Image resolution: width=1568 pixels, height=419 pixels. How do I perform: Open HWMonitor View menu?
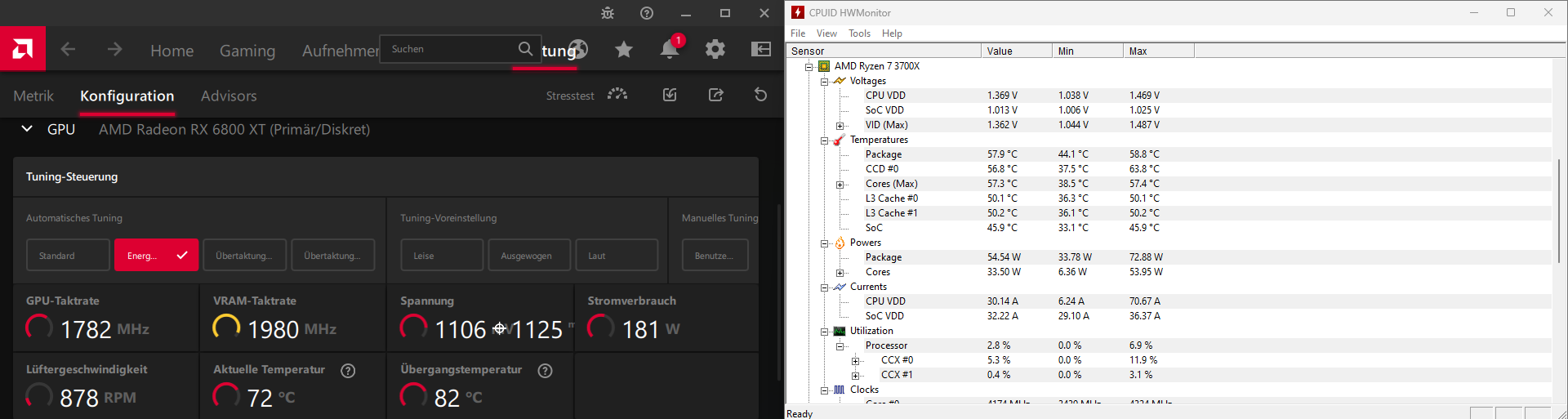pyautogui.click(x=826, y=33)
